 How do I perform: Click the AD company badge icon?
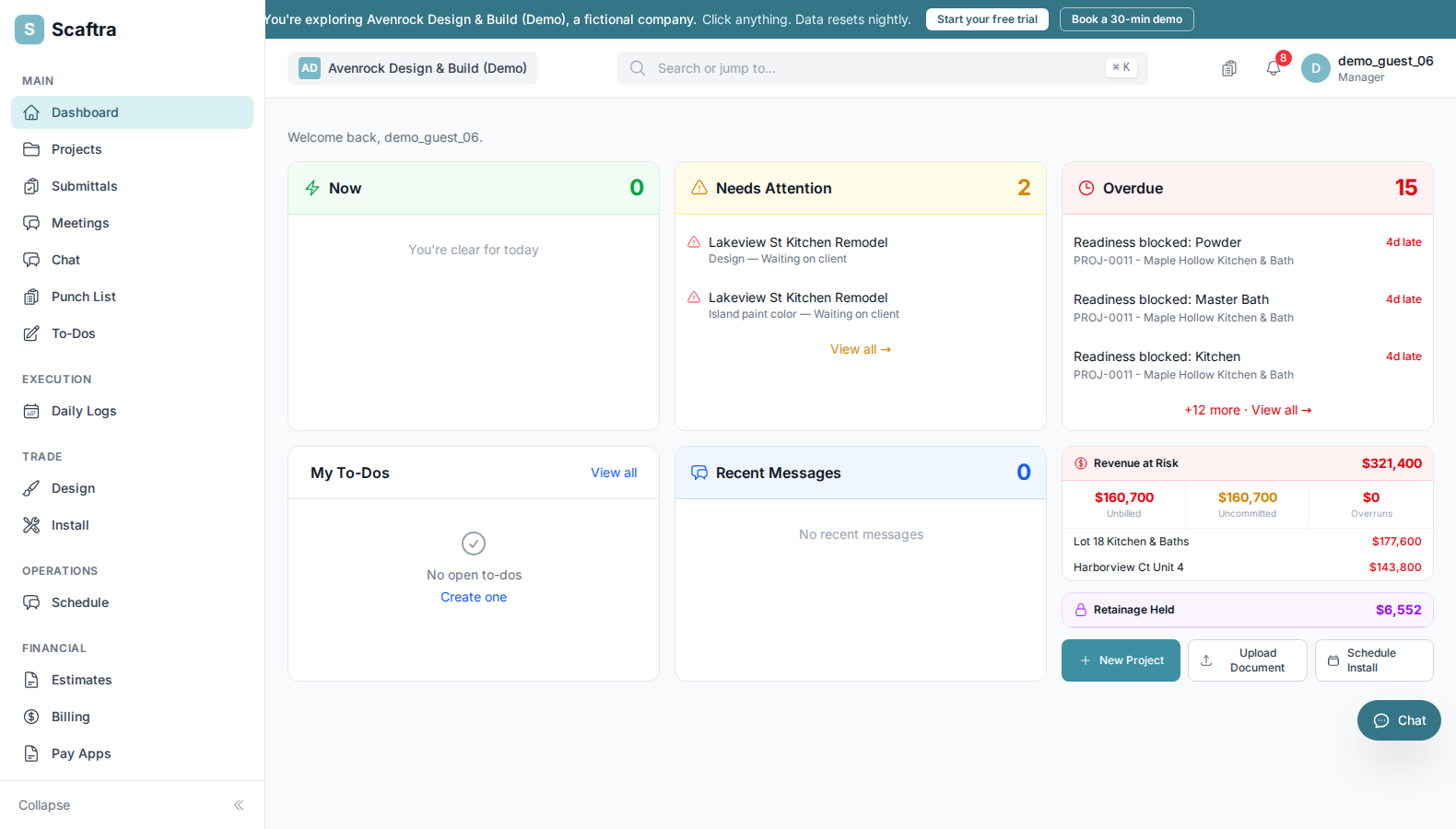coord(310,68)
